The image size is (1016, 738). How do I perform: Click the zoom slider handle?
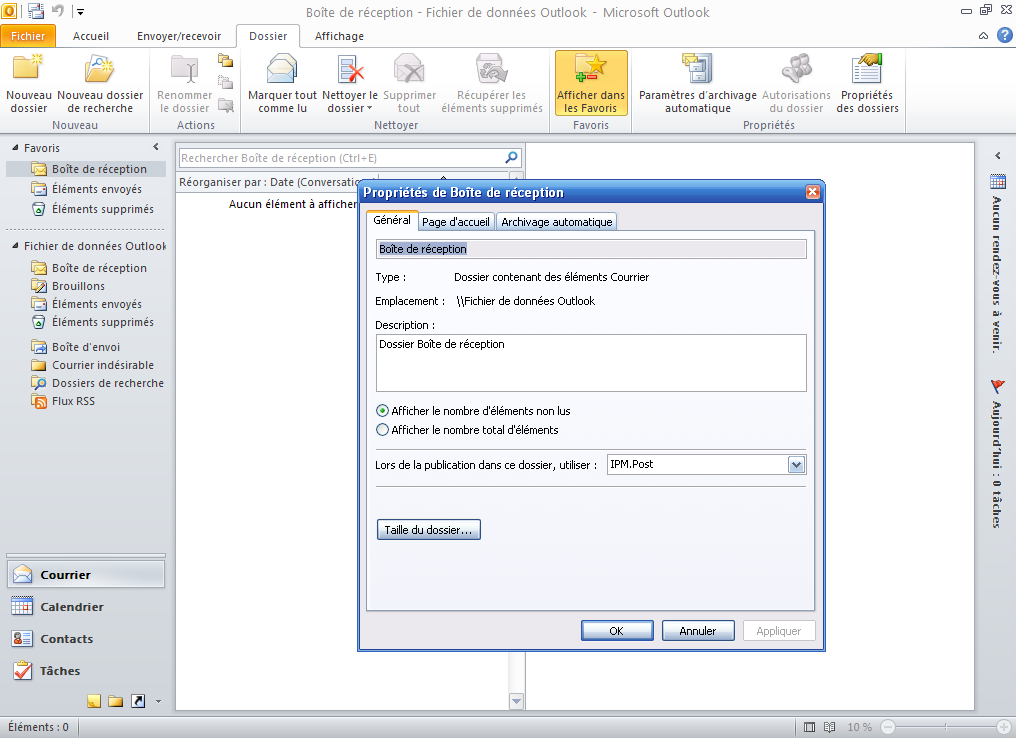click(x=945, y=727)
